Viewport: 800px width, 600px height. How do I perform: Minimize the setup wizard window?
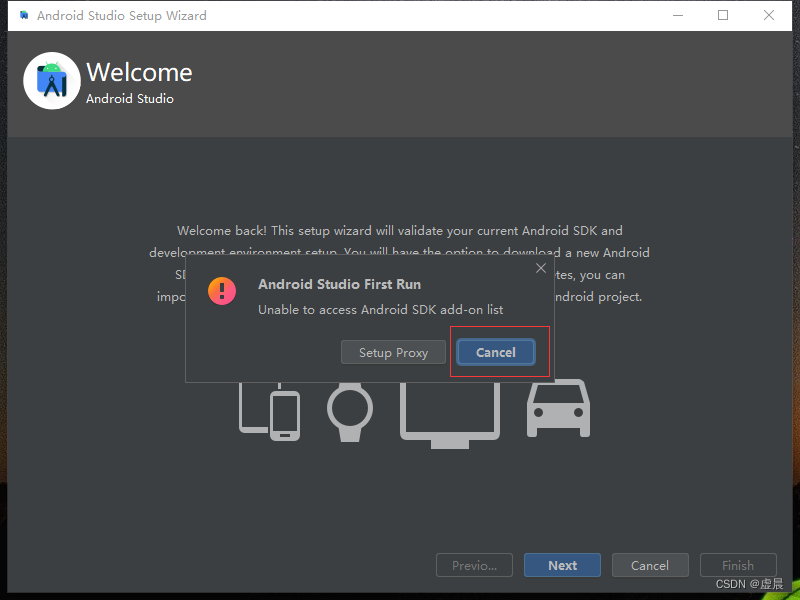pyautogui.click(x=678, y=15)
